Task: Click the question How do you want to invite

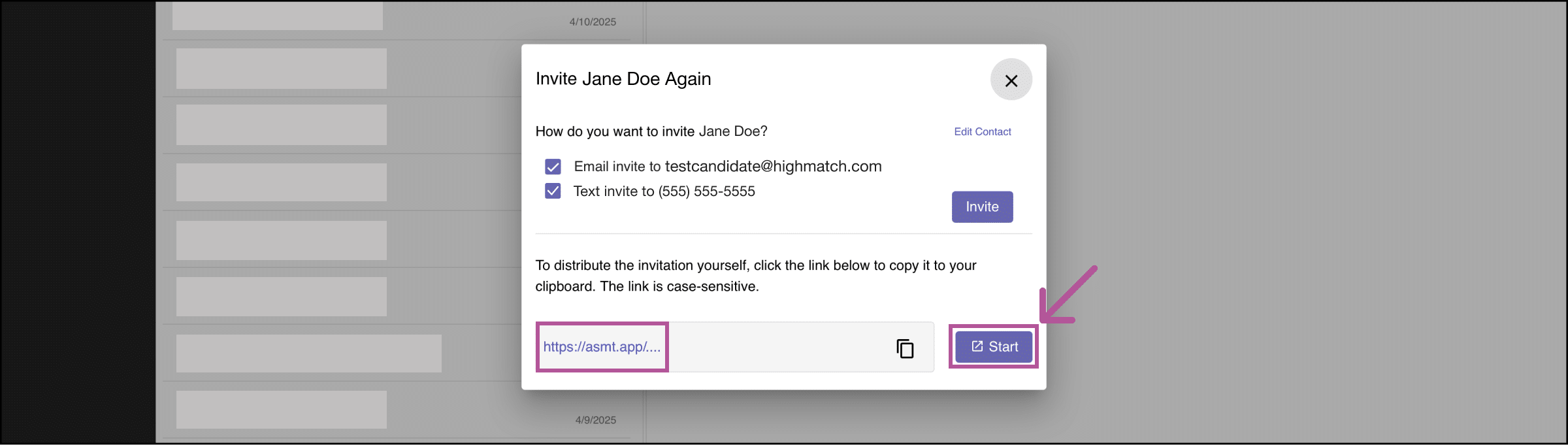Action: click(651, 131)
